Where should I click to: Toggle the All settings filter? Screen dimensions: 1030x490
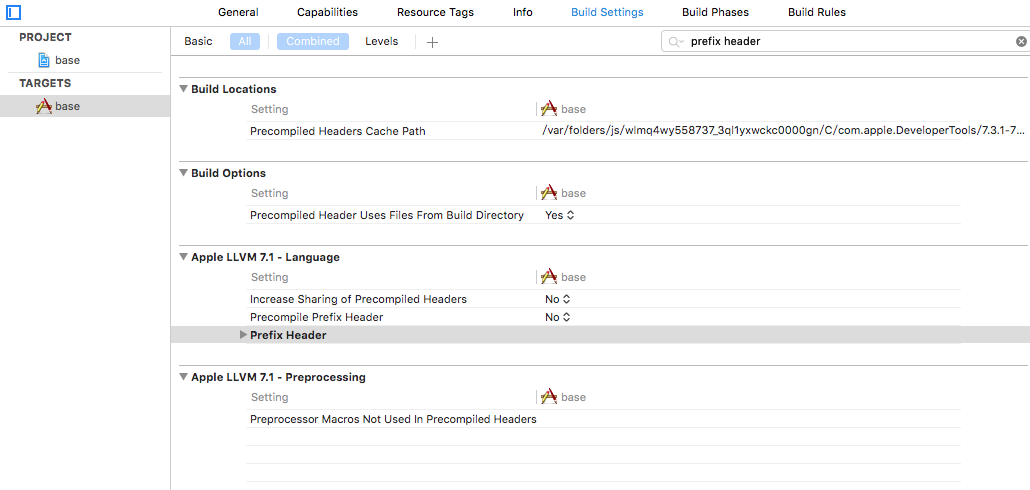pos(245,41)
